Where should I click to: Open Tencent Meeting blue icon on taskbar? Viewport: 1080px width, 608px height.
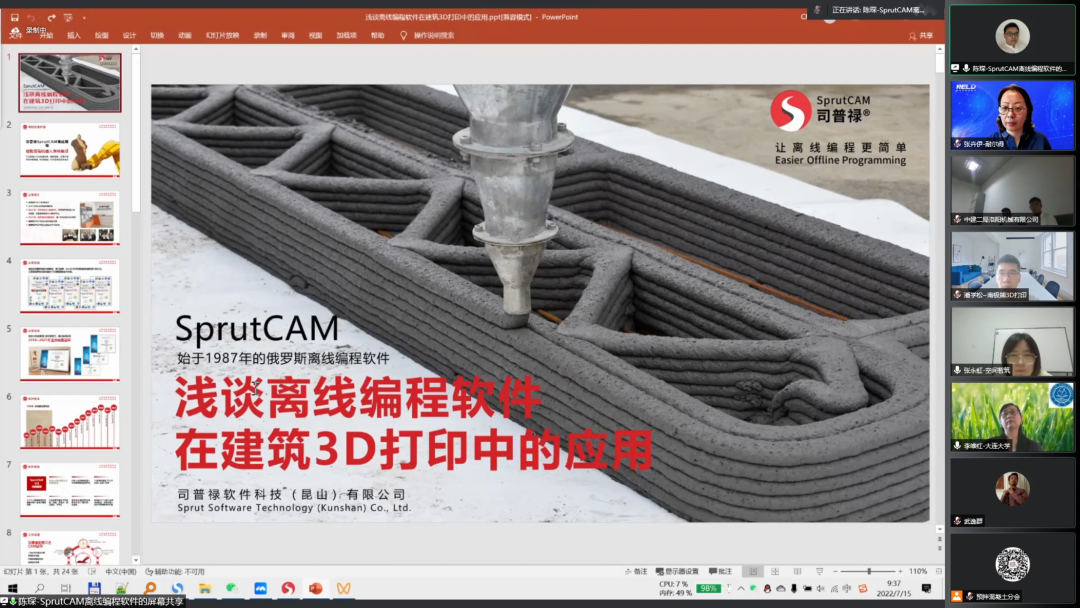(260, 588)
